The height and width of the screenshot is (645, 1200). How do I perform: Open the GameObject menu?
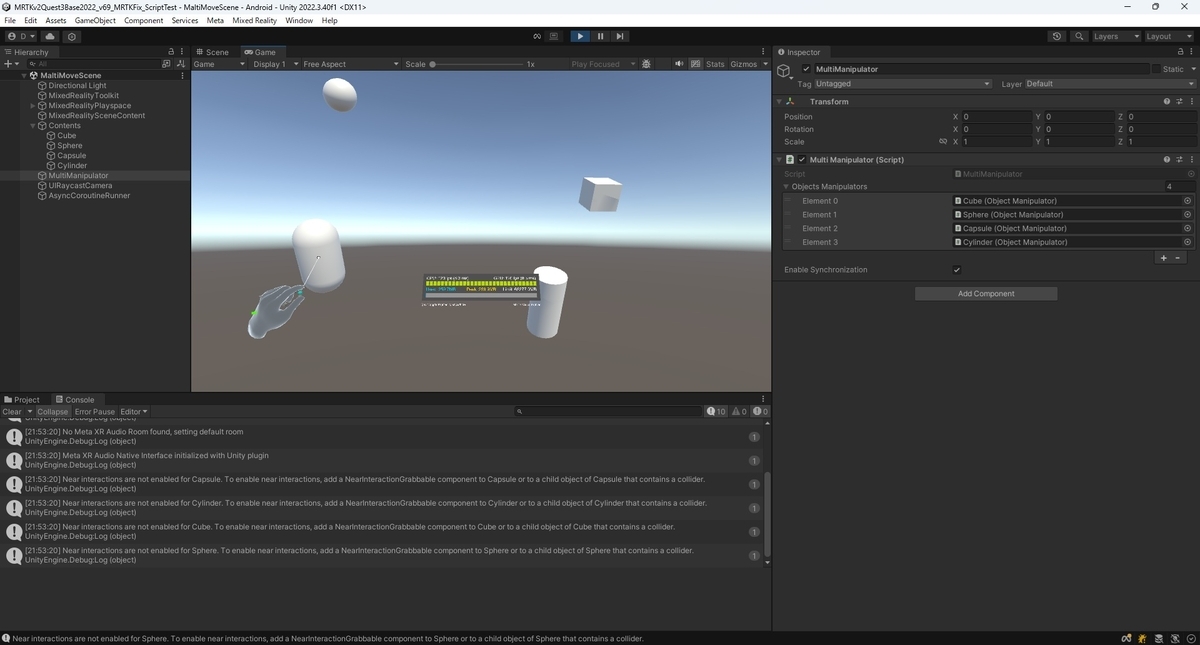[x=95, y=20]
